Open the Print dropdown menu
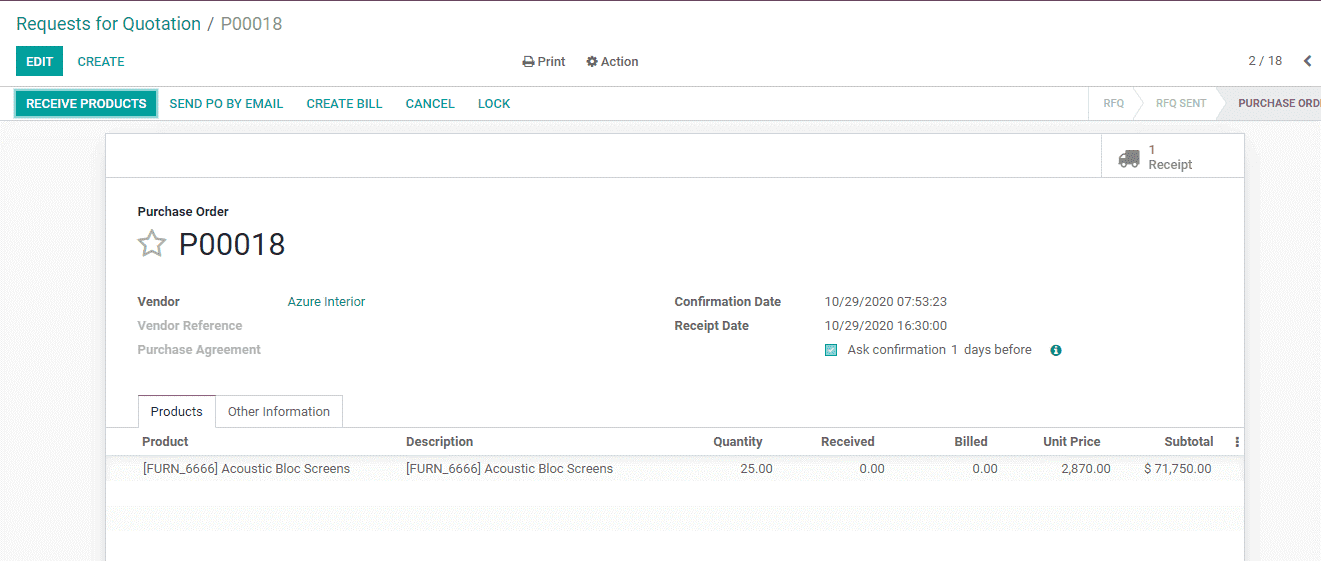The height and width of the screenshot is (561, 1321). tap(544, 62)
